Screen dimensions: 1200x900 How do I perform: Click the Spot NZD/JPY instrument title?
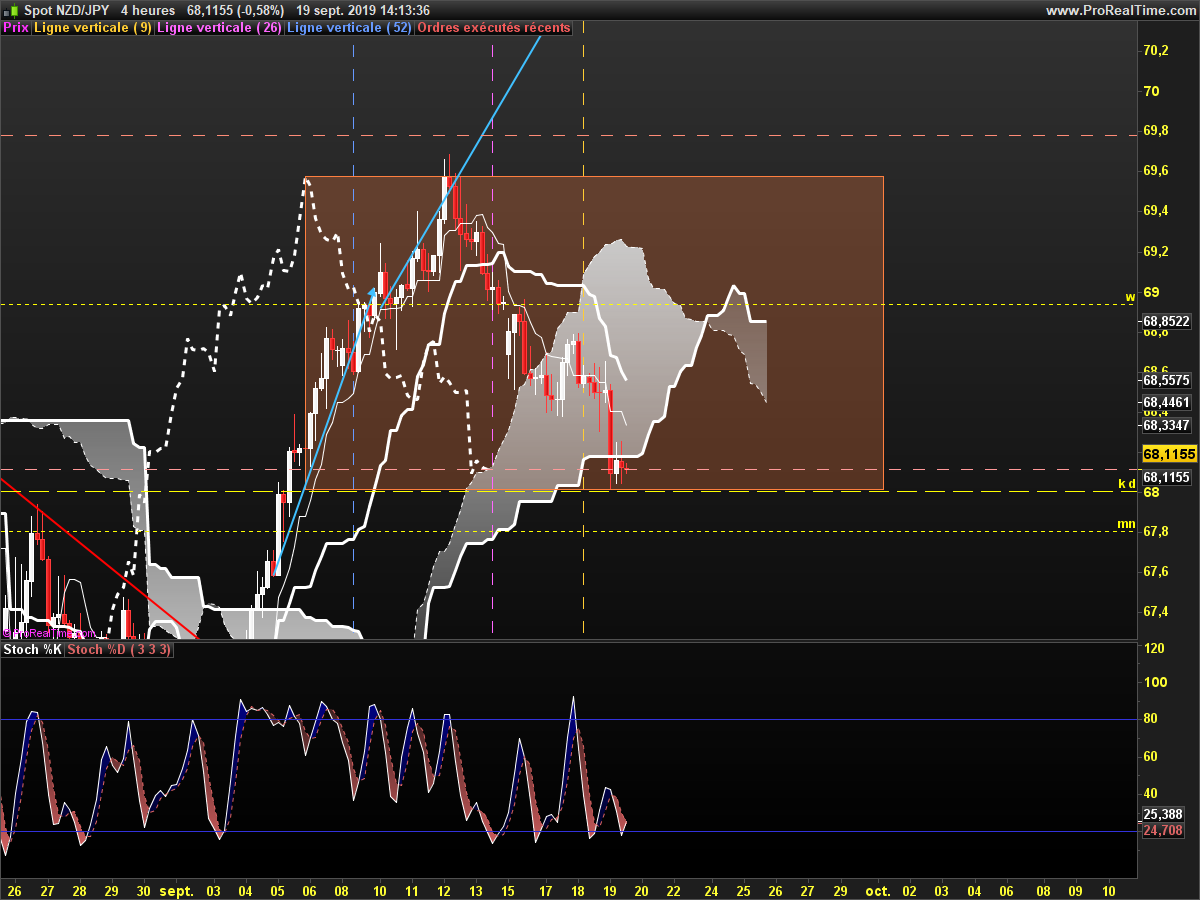click(66, 10)
